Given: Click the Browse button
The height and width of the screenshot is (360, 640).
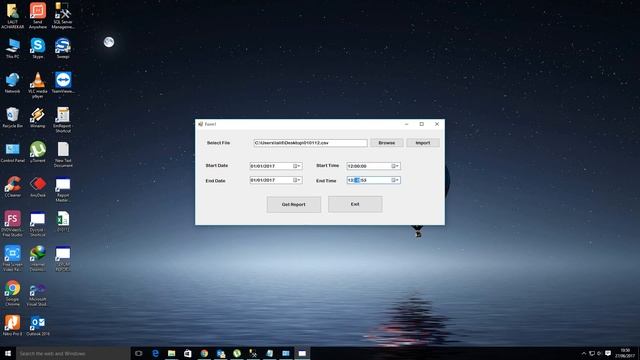Looking at the screenshot, I should 387,143.
